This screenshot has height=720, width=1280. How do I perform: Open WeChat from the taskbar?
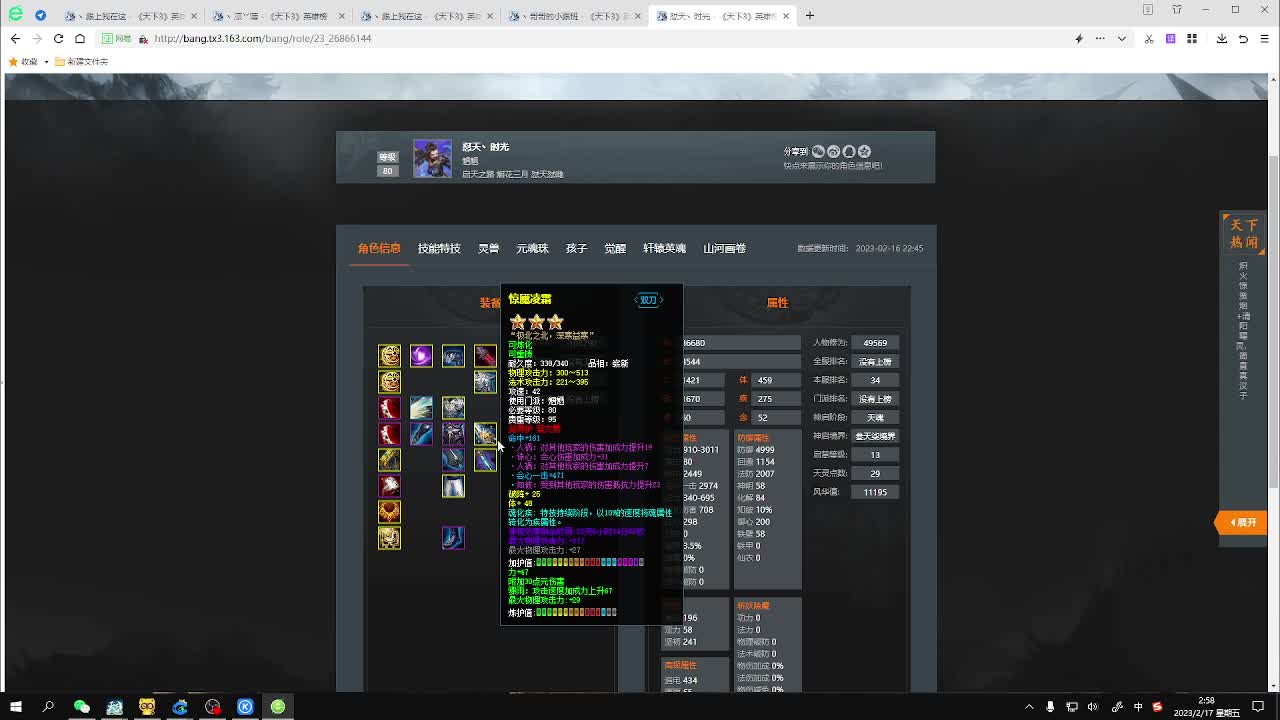coord(82,707)
